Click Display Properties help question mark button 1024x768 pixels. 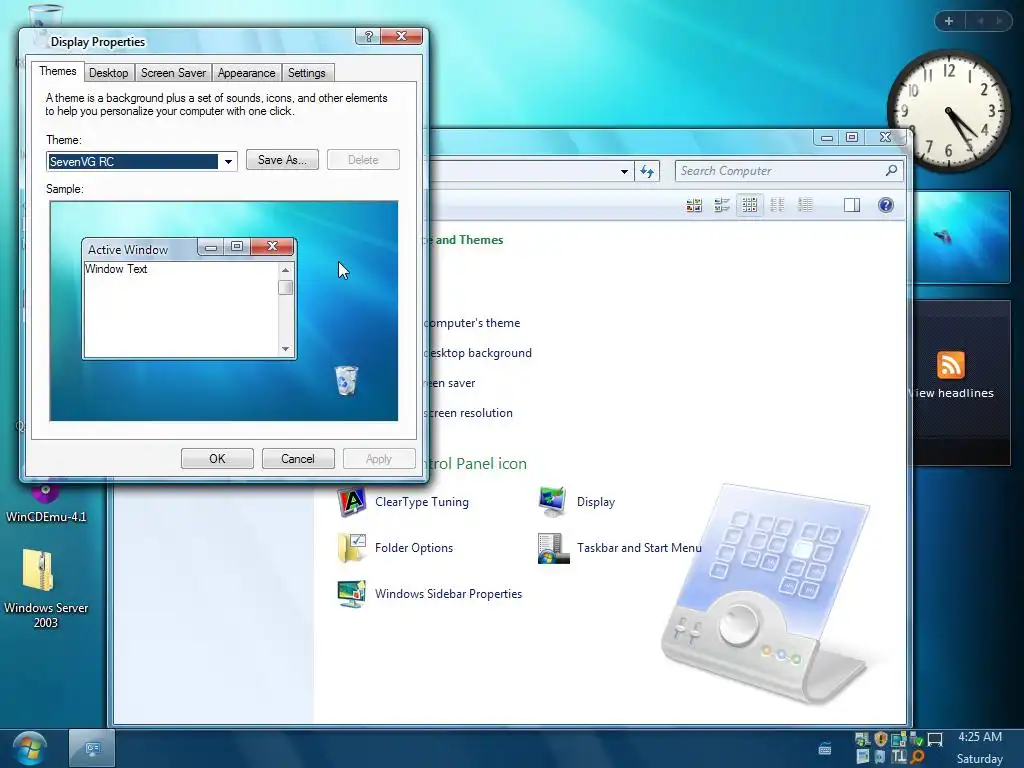[368, 37]
